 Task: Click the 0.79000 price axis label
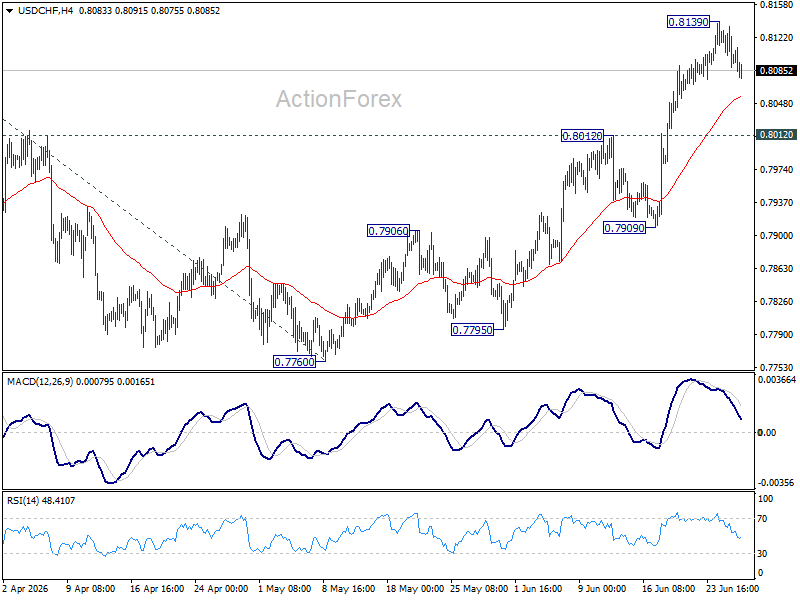[x=777, y=236]
